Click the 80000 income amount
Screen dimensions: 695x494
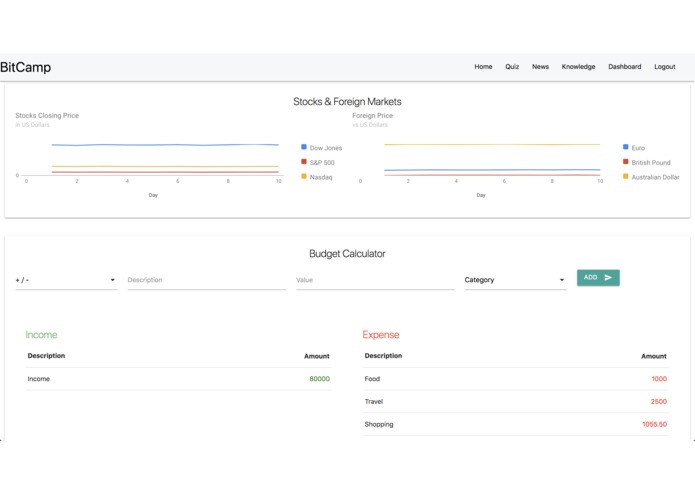pos(320,379)
